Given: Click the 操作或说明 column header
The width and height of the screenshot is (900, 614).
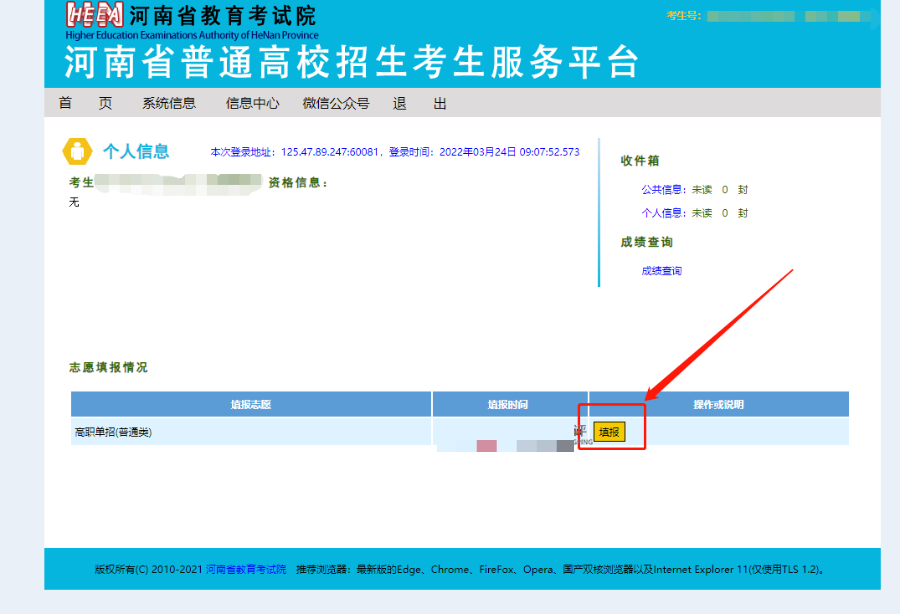Looking at the screenshot, I should point(719,405).
